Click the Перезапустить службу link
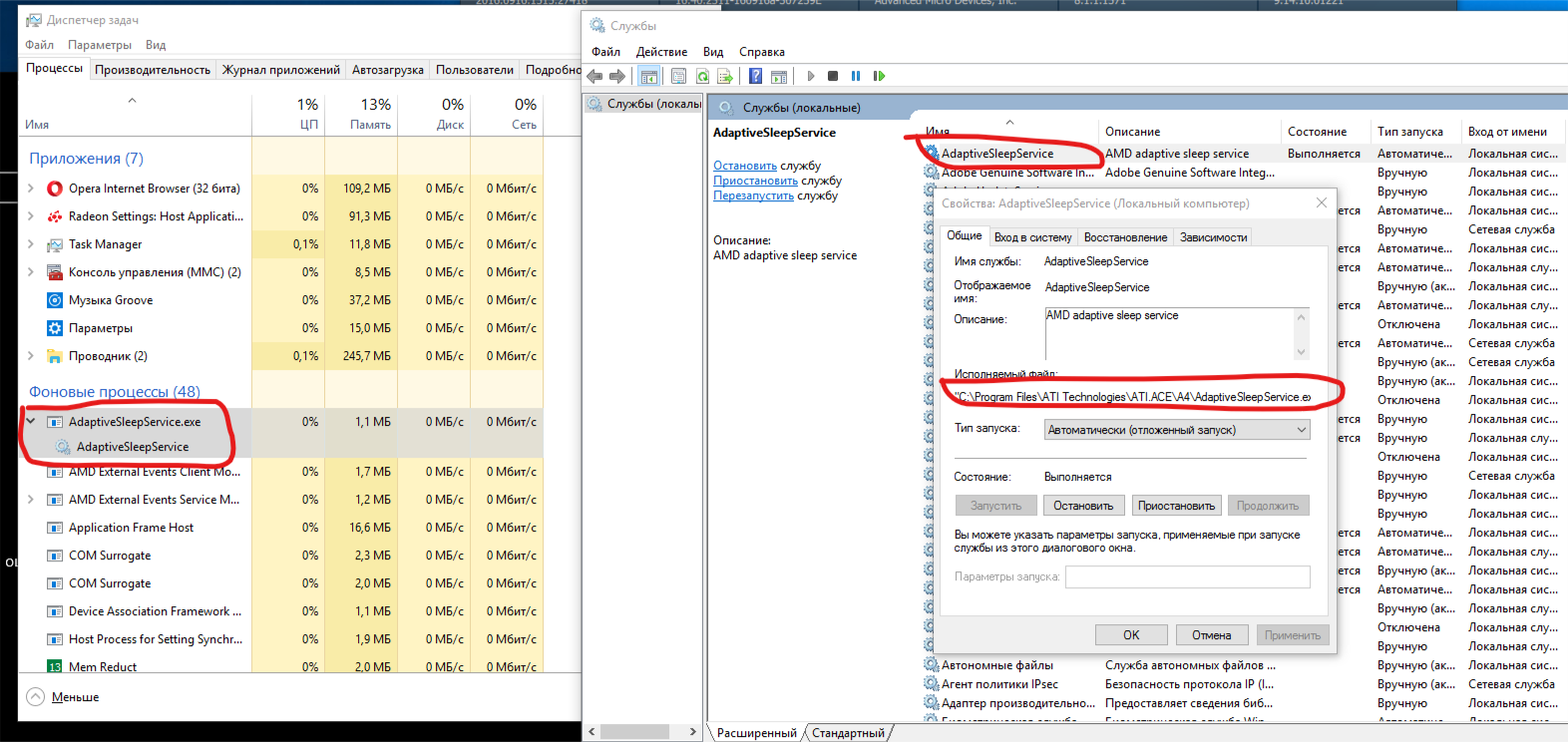 [x=754, y=195]
